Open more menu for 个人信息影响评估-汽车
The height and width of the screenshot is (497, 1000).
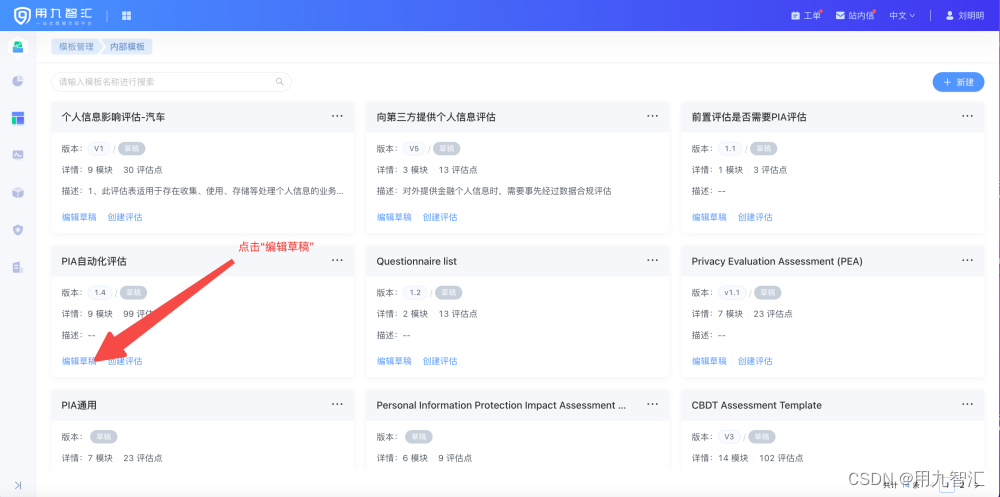[x=337, y=116]
